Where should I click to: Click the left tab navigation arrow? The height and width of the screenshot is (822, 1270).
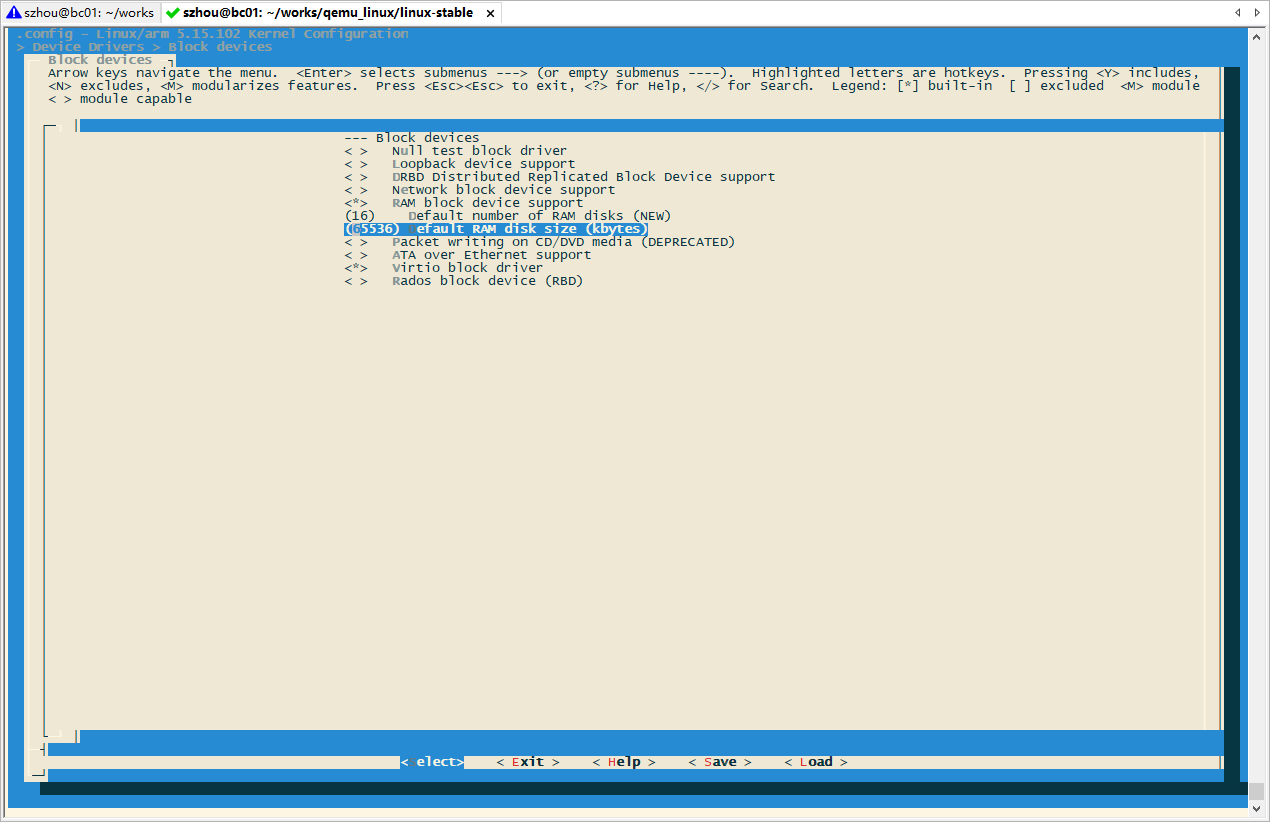click(1238, 13)
